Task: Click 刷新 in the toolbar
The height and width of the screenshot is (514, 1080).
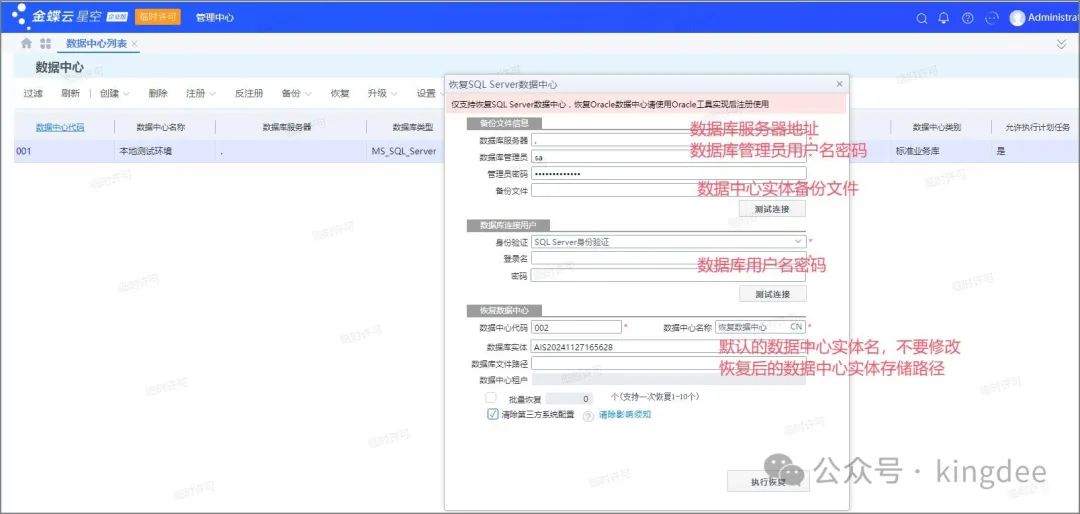Action: pyautogui.click(x=70, y=93)
